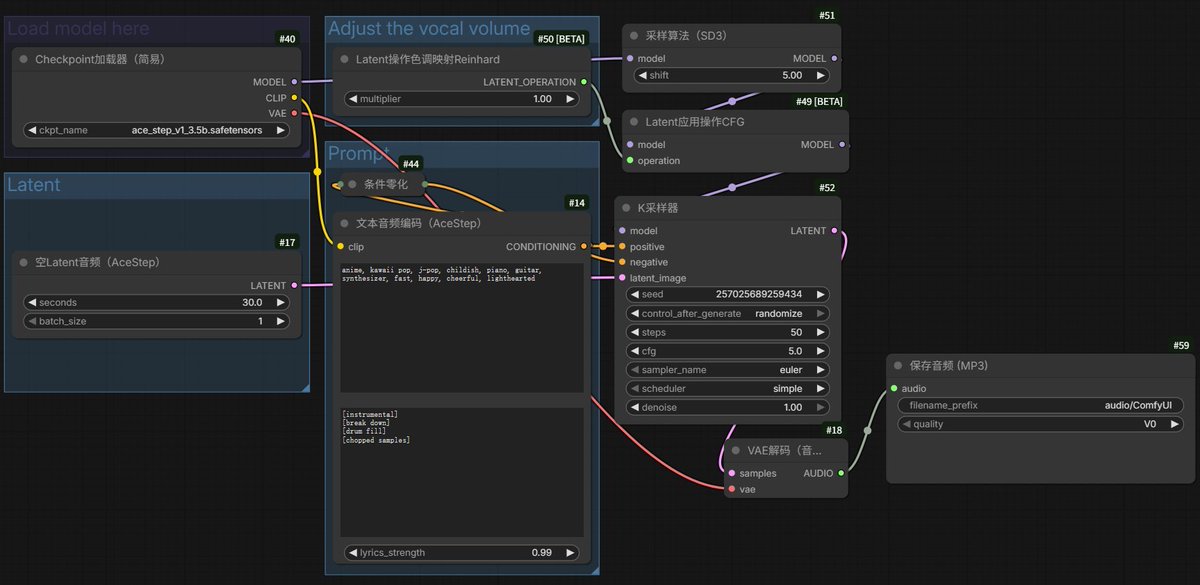Increase seed with its right arrow
The image size is (1200, 585).
821,294
